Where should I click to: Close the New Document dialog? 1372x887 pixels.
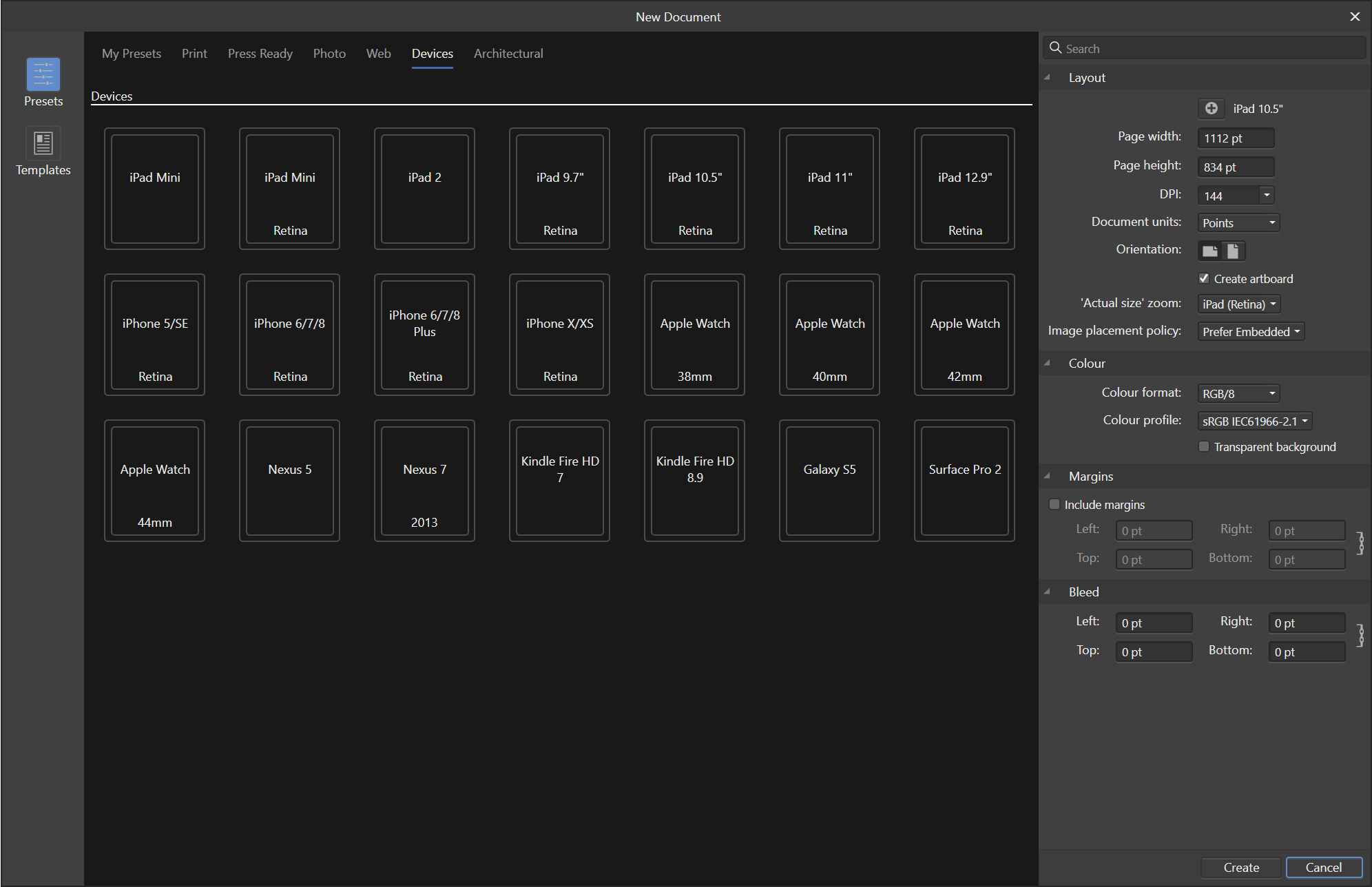pos(1355,17)
